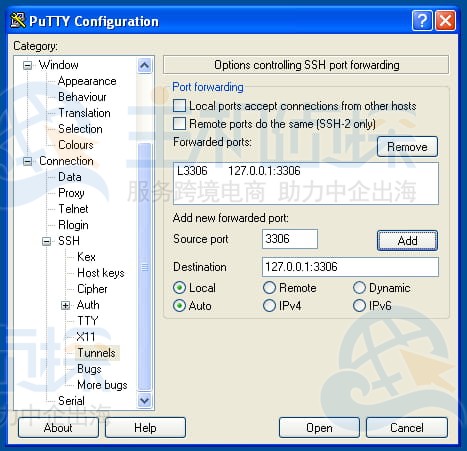Click the PuTTY icon in title bar

18,20
